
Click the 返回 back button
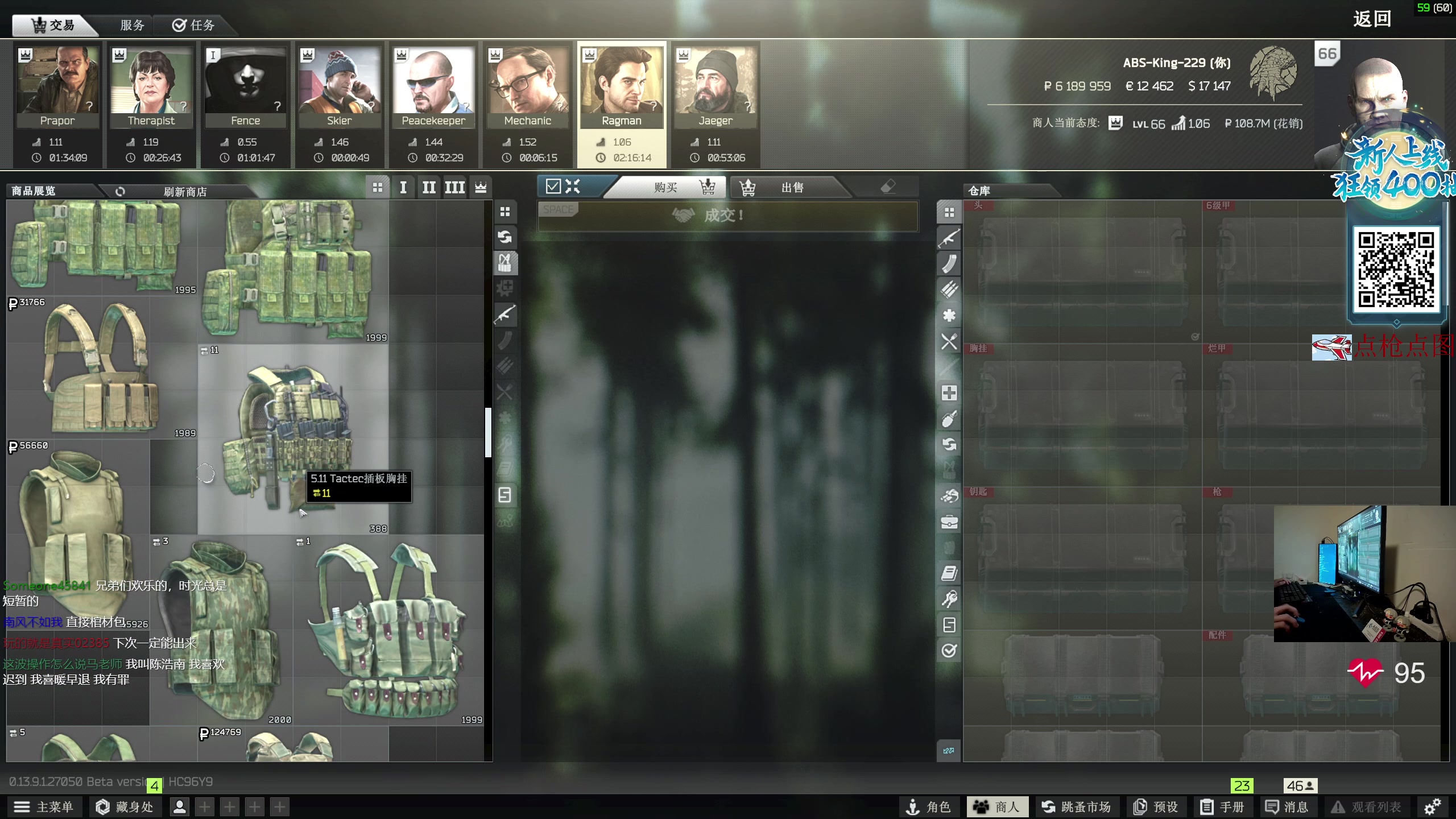click(x=1372, y=19)
